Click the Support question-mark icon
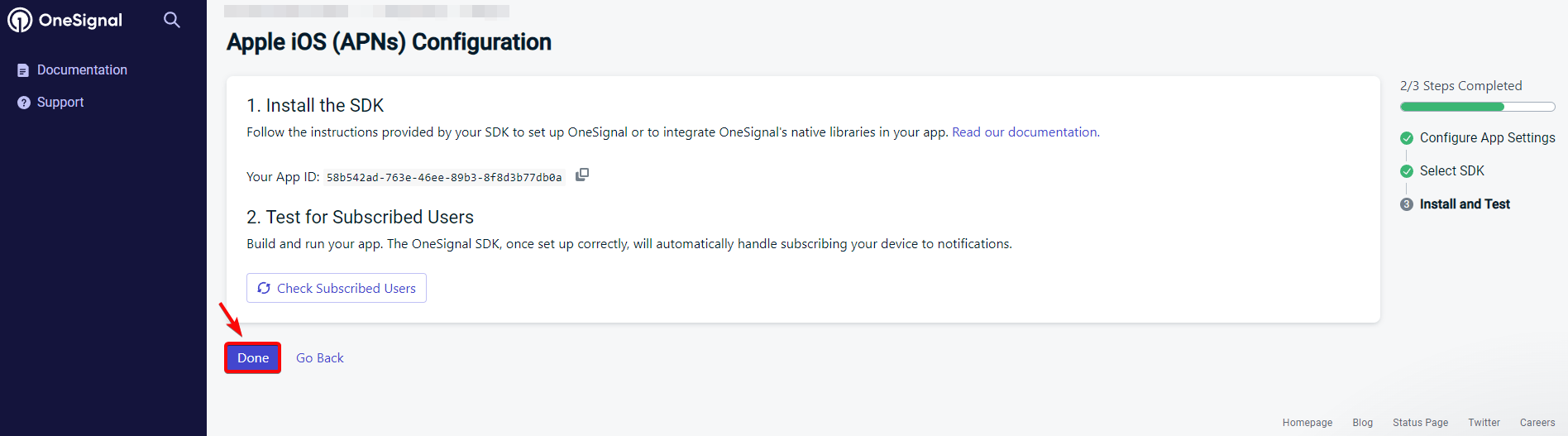 (x=23, y=103)
